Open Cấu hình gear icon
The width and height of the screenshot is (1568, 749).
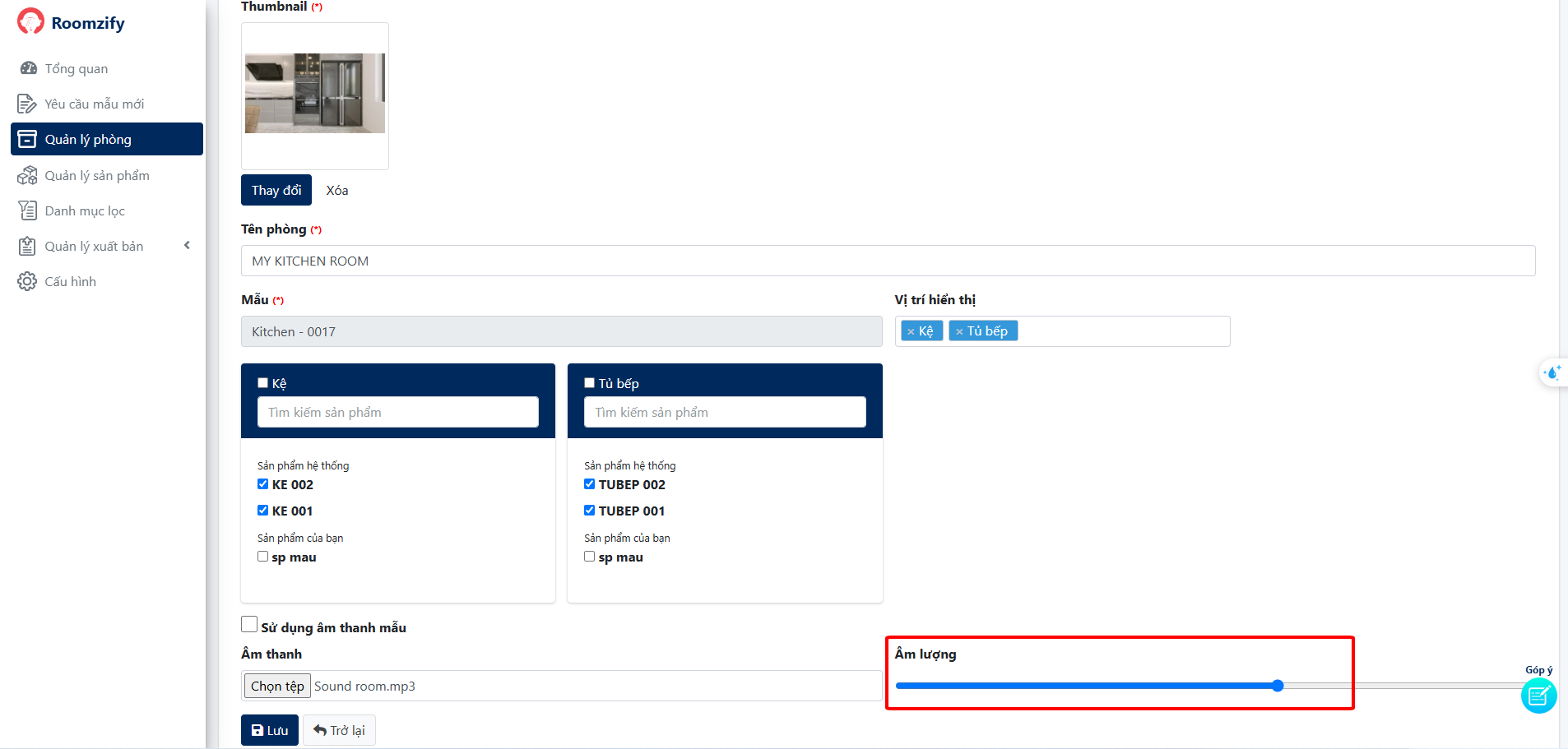click(x=27, y=281)
